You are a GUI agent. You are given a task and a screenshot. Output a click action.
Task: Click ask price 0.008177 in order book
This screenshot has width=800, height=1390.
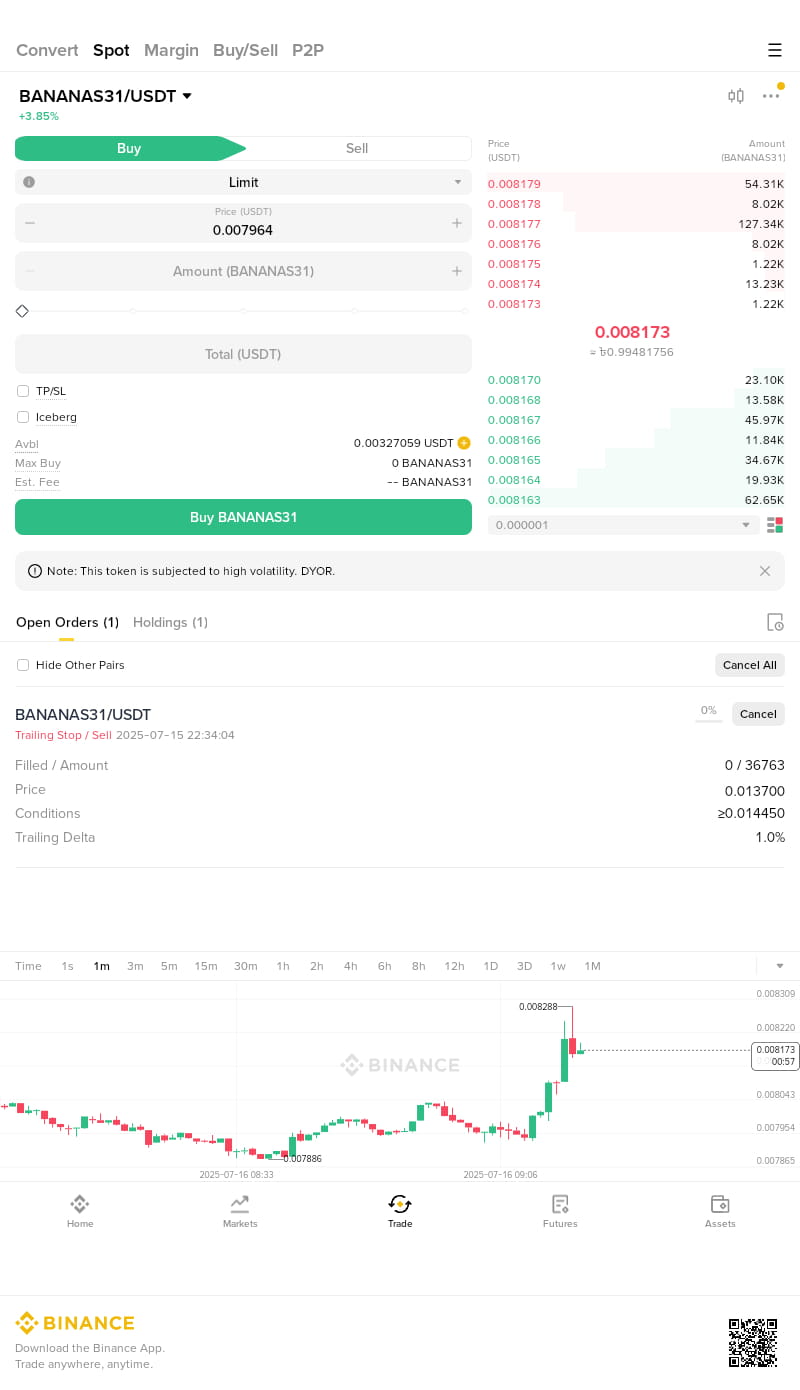(514, 224)
